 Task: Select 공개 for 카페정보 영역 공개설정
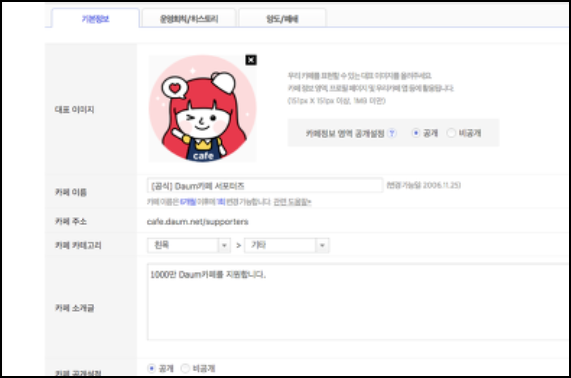coord(416,133)
